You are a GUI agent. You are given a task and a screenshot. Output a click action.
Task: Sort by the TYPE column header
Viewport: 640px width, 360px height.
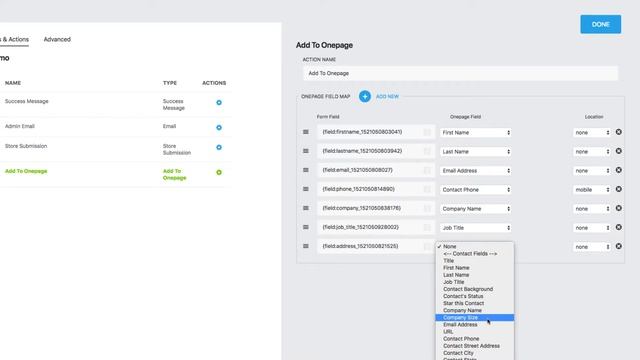pos(170,83)
